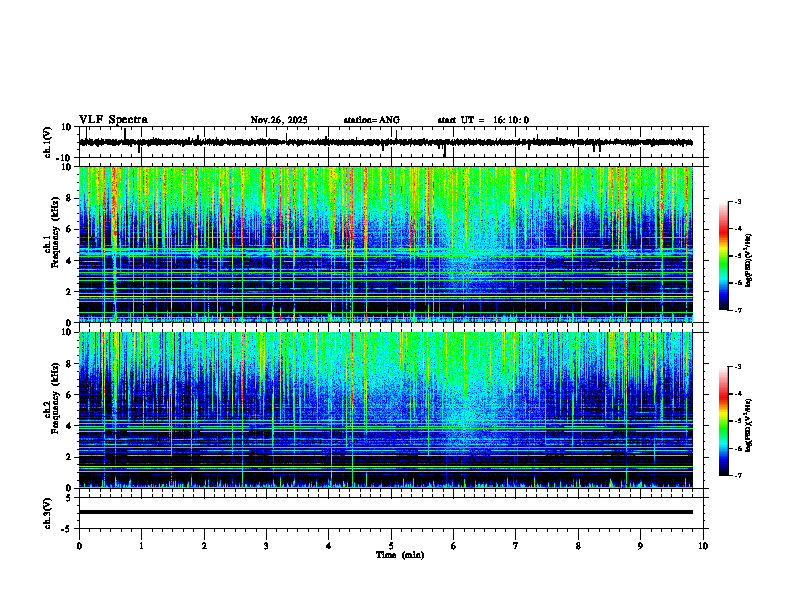Click the "4" minute tick on time axis
This screenshot has height=612, width=792.
(x=329, y=546)
